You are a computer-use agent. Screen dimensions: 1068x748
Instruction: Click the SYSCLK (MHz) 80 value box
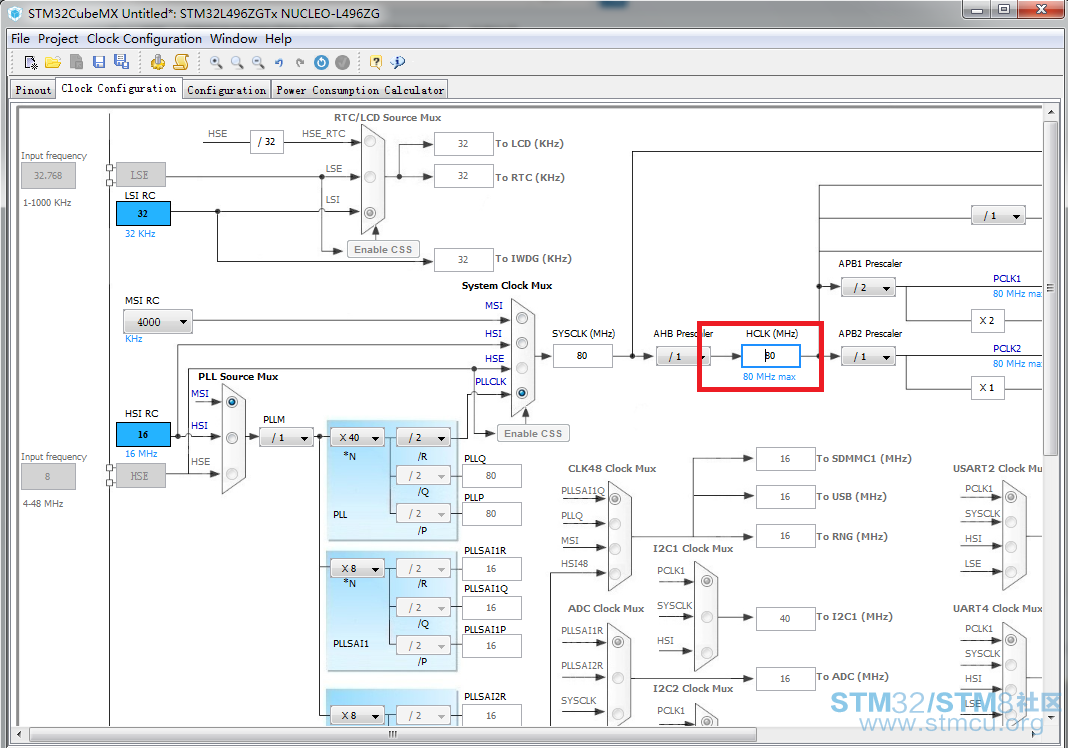pos(582,356)
